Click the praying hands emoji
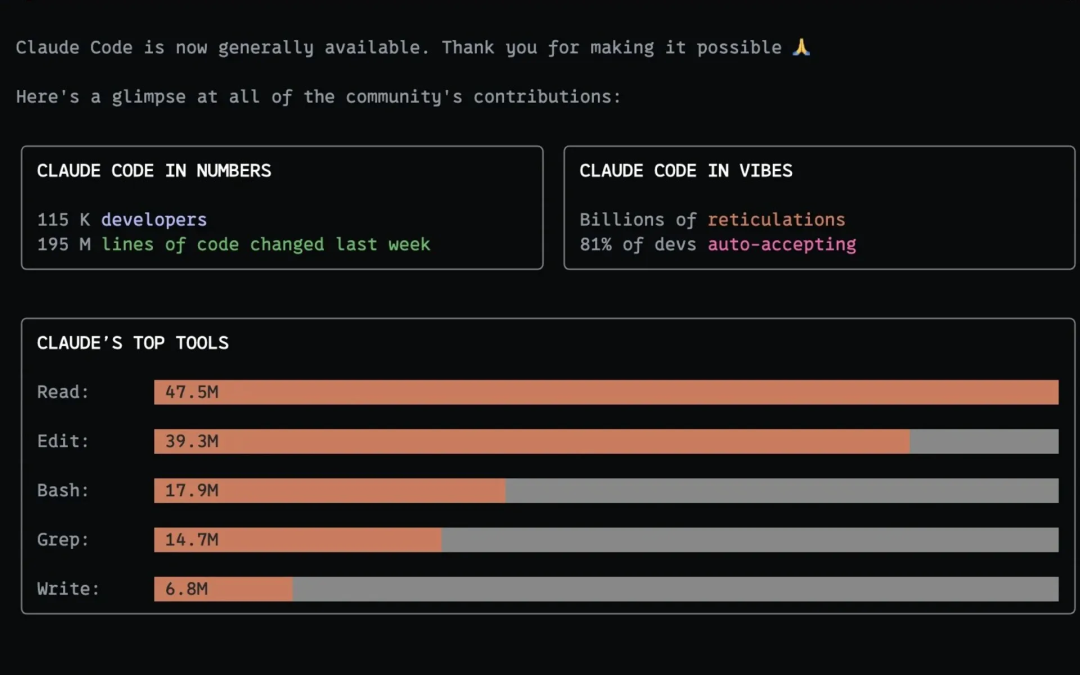This screenshot has width=1080, height=675. coord(800,47)
